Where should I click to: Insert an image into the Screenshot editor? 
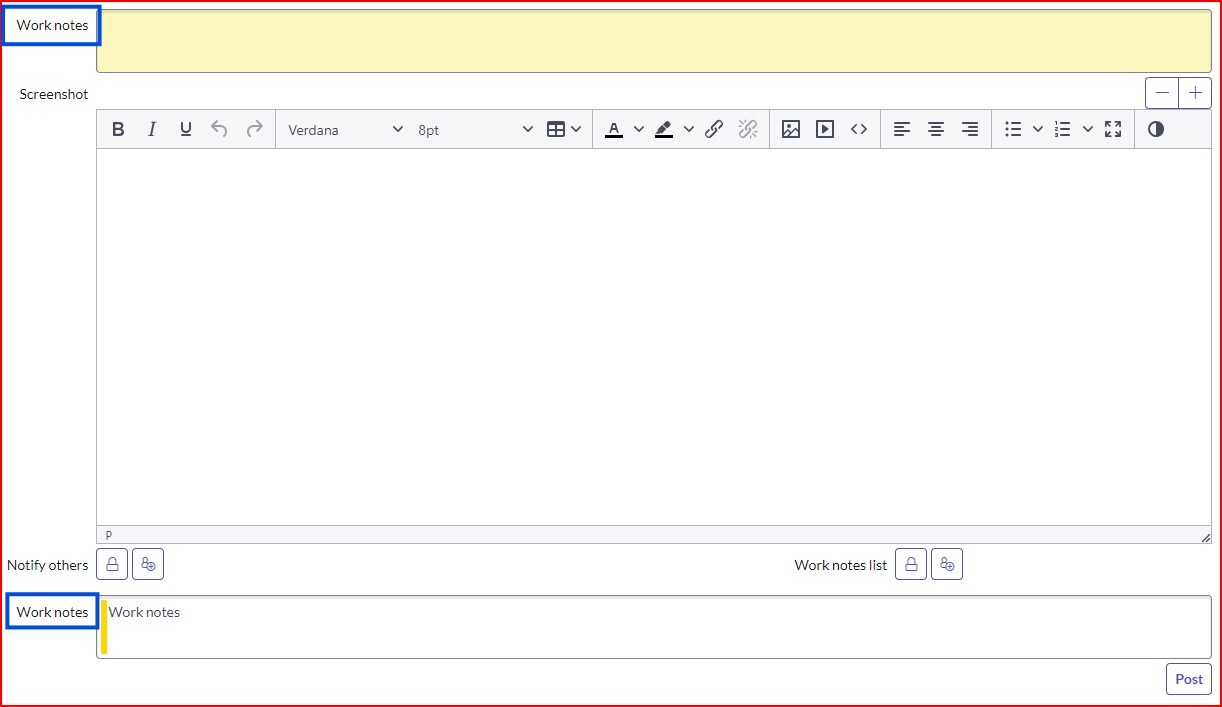[791, 129]
